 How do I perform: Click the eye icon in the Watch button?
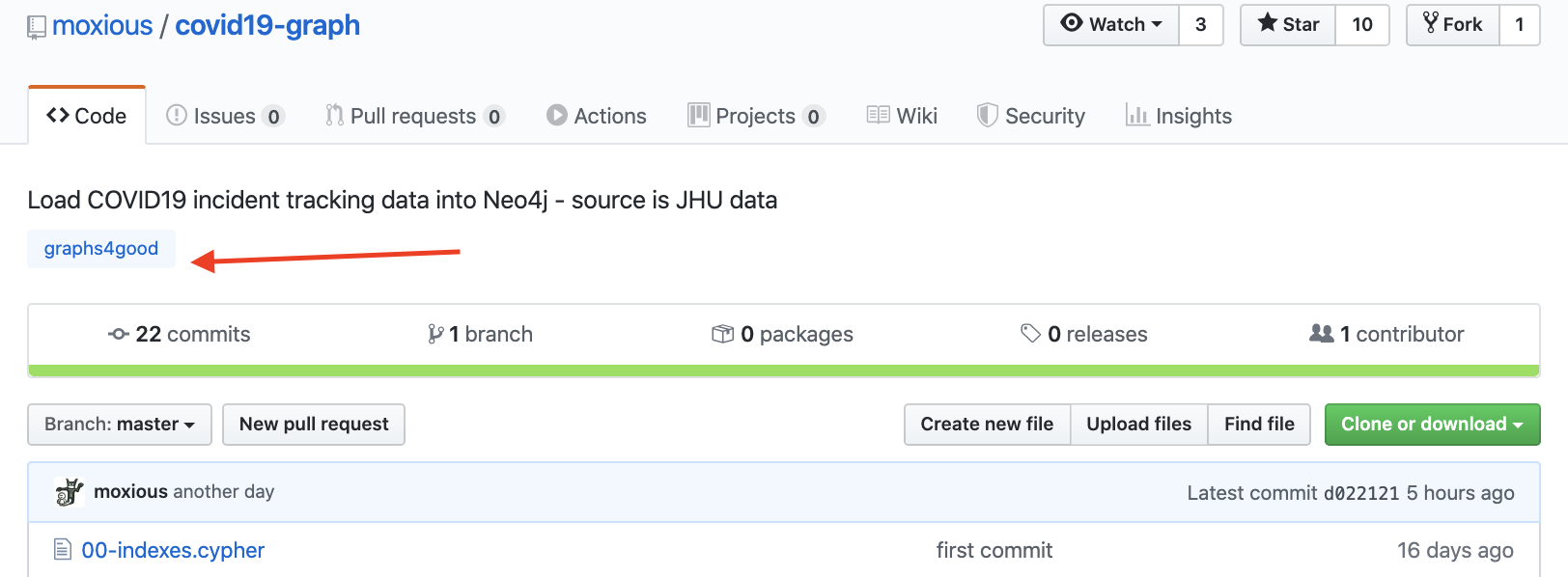coord(1072,23)
